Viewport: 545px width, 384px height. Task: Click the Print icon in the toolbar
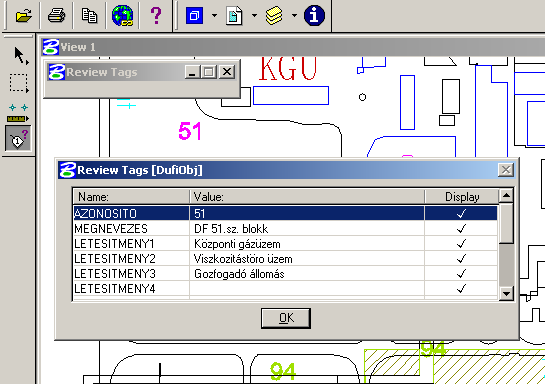(56, 16)
